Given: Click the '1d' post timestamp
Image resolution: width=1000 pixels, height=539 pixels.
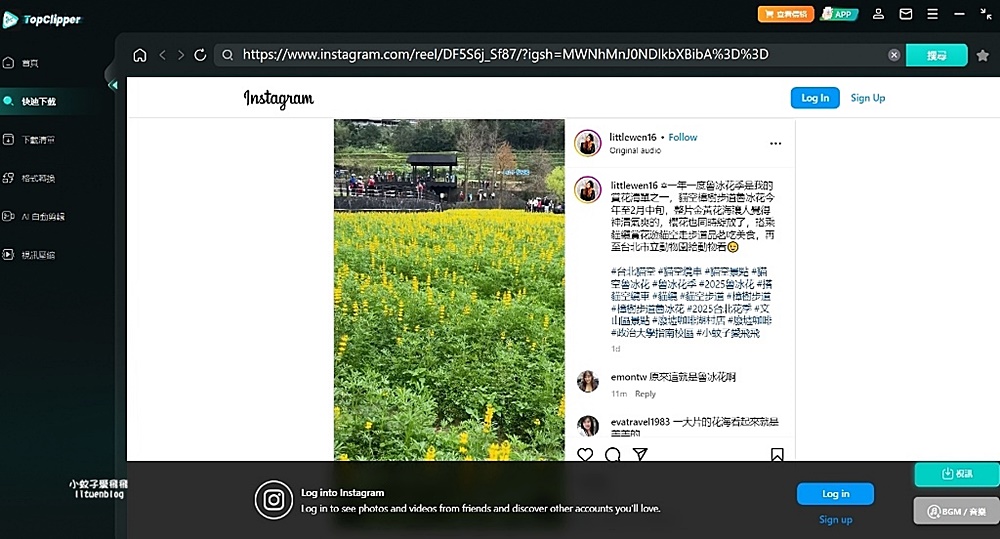Looking at the screenshot, I should click(x=615, y=349).
